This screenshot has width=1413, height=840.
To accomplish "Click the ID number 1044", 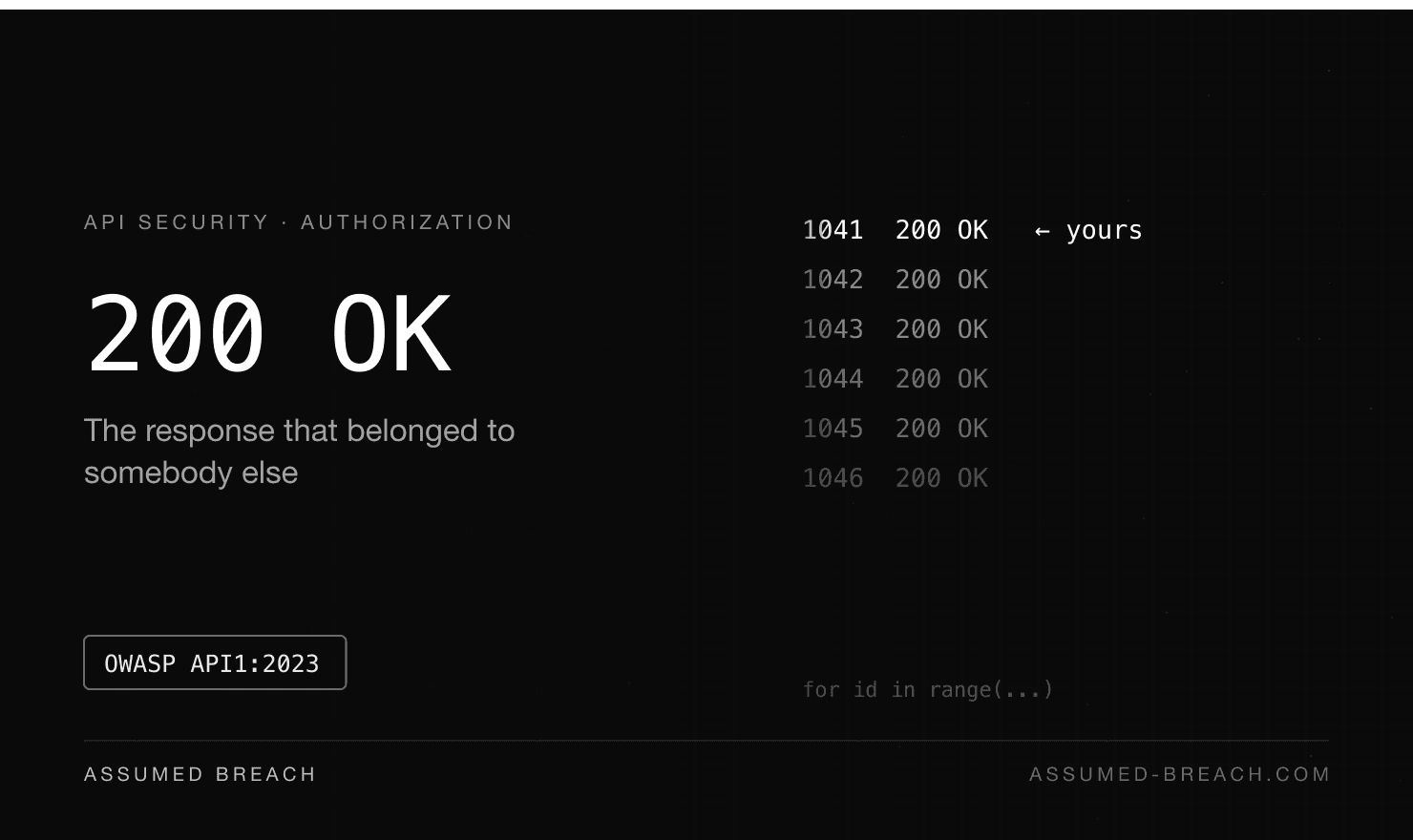I will pos(833,379).
